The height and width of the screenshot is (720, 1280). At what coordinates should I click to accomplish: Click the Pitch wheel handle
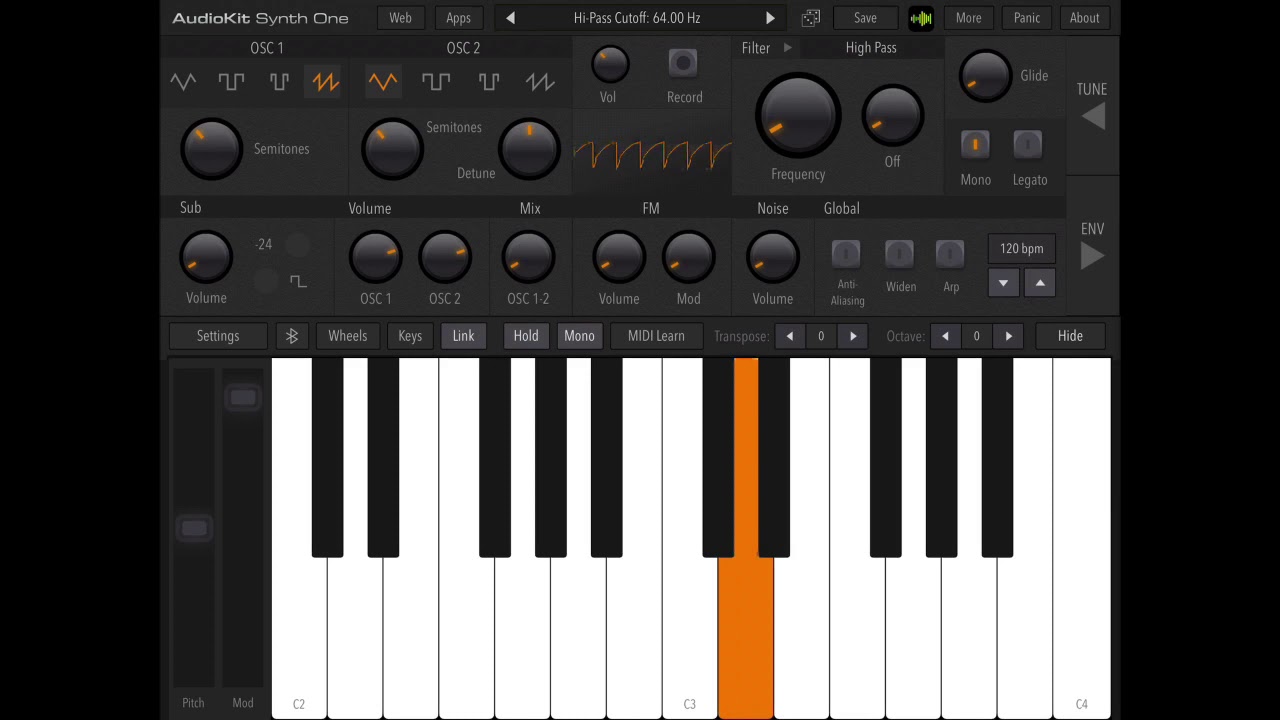click(x=194, y=528)
